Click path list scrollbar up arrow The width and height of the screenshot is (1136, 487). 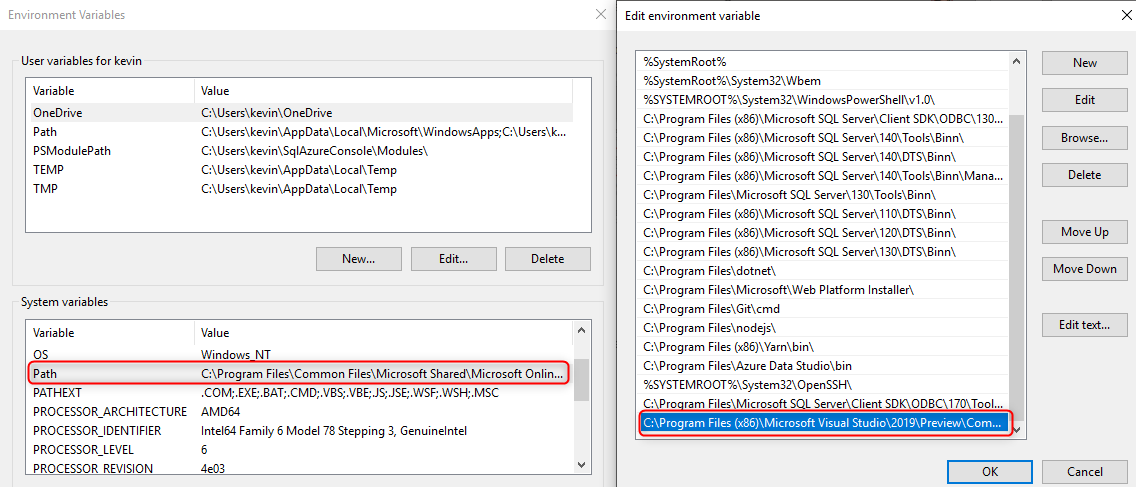[x=1016, y=61]
